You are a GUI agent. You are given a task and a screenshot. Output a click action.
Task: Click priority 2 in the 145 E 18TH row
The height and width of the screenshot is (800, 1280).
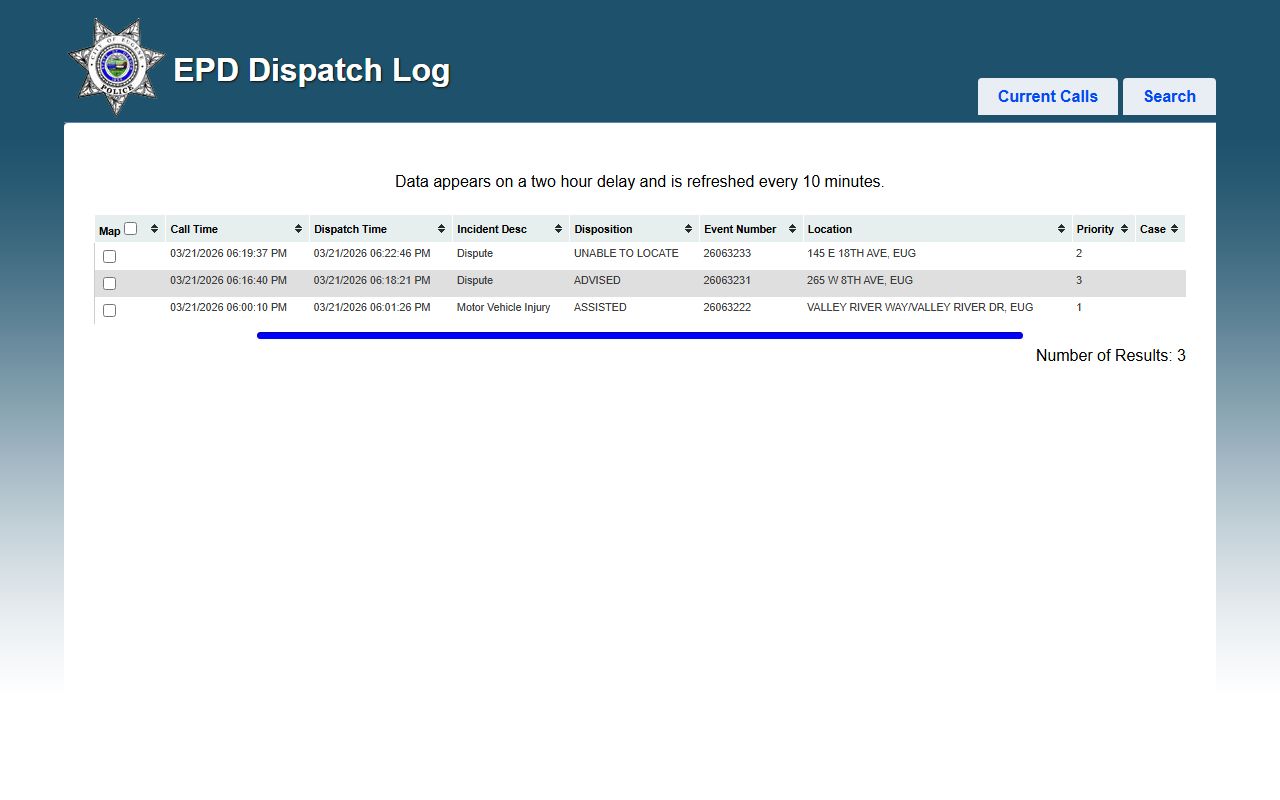(1079, 253)
